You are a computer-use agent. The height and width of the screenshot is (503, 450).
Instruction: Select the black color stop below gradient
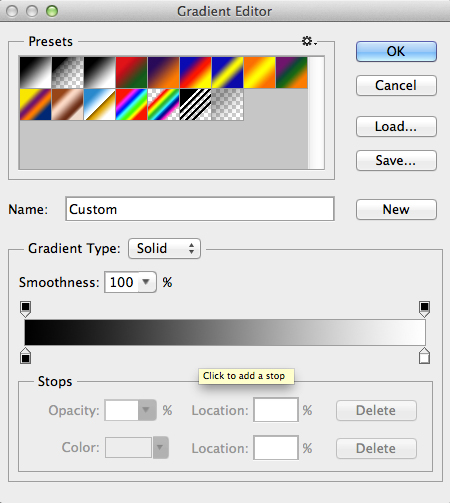point(26,355)
